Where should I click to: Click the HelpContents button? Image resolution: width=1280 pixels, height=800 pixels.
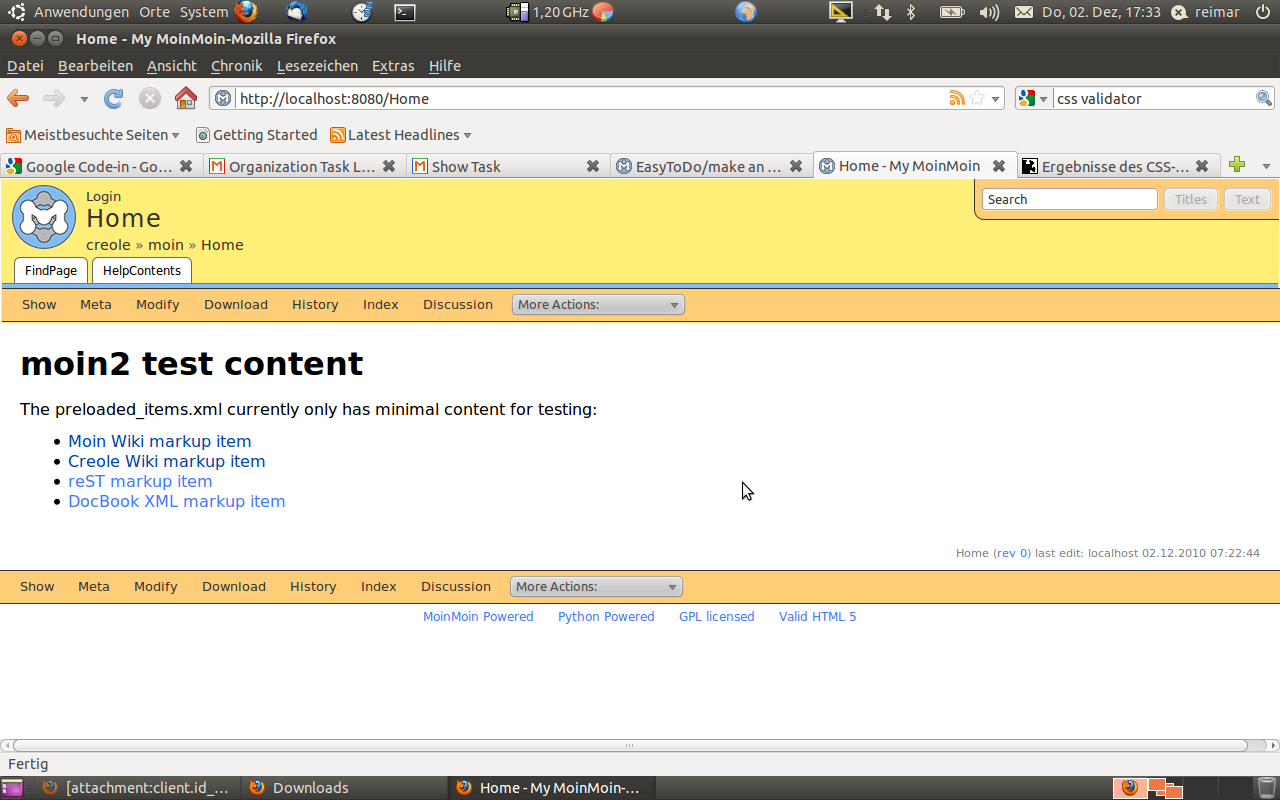pyautogui.click(x=142, y=271)
